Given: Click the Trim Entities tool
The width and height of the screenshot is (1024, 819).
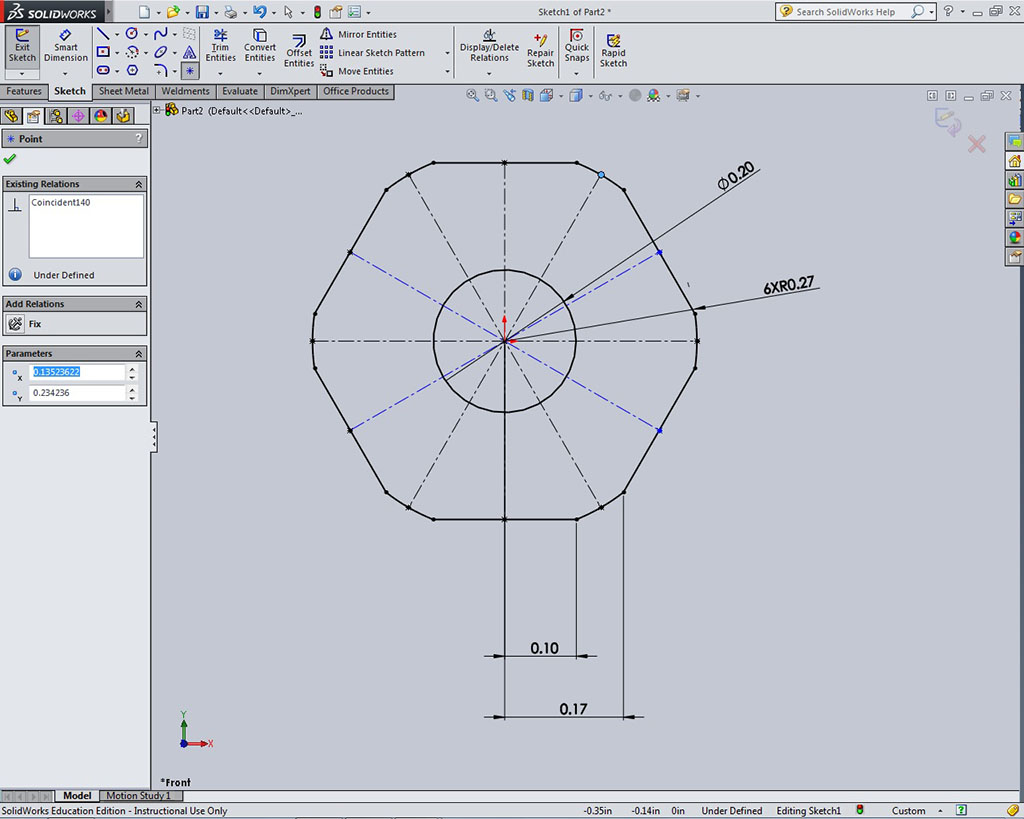Looking at the screenshot, I should pyautogui.click(x=220, y=45).
